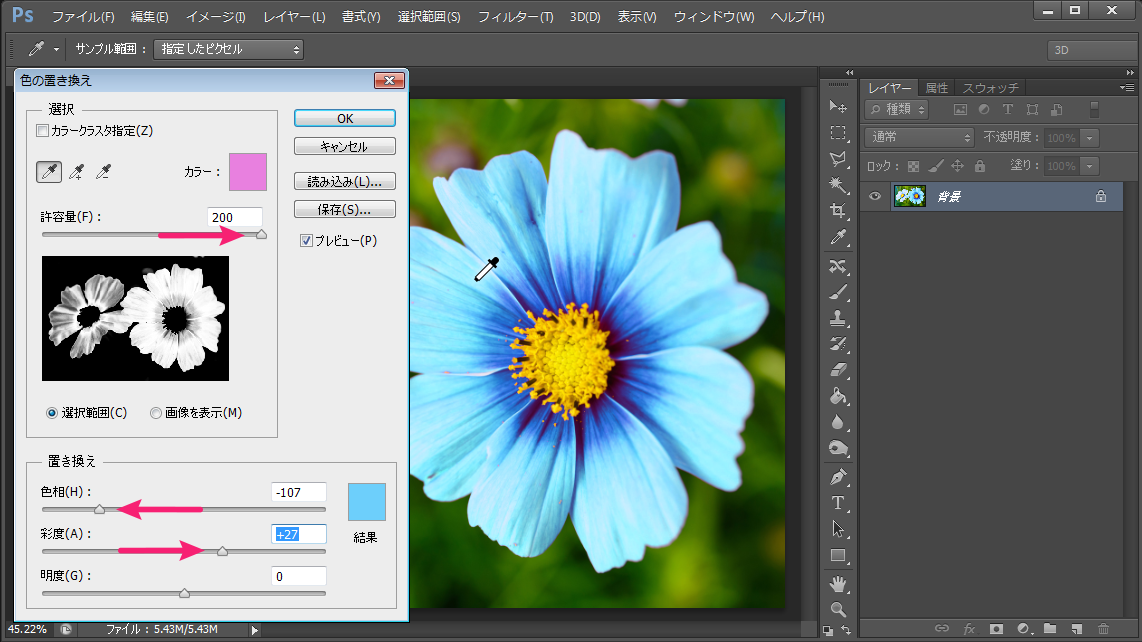
Task: Click the キャンセル button
Action: [x=344, y=147]
